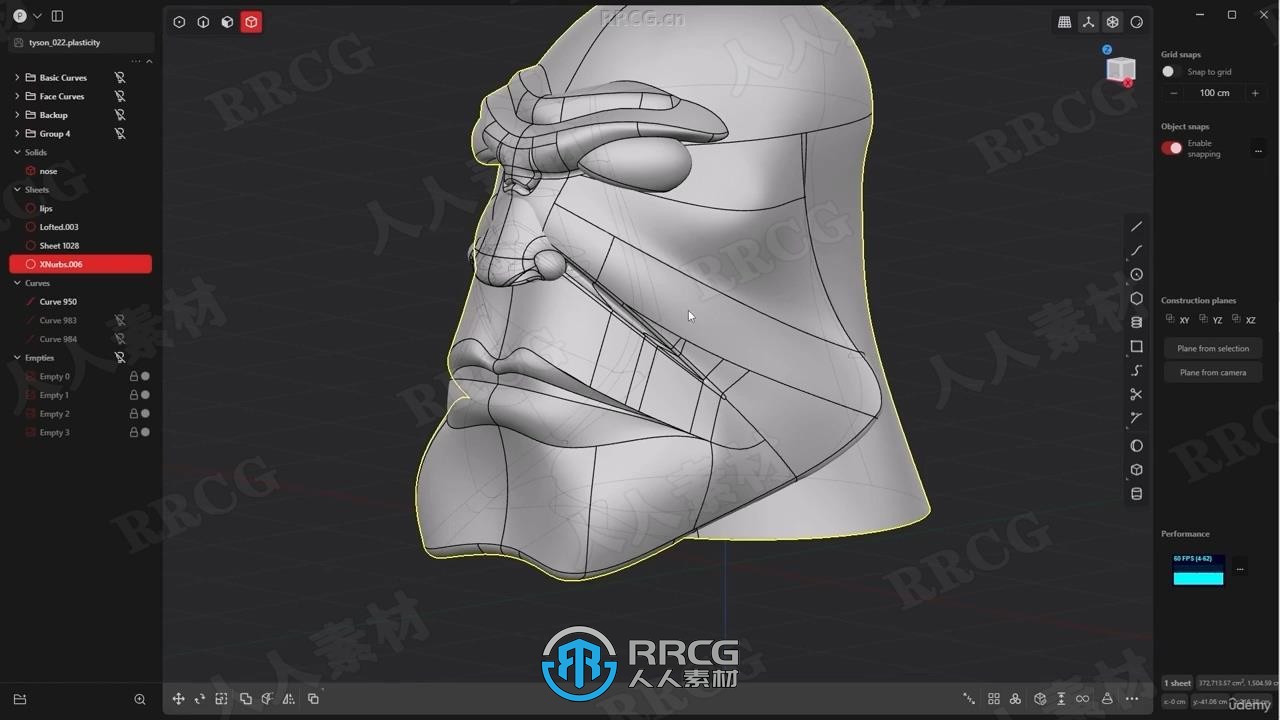Click Plane from camera button

[1213, 372]
